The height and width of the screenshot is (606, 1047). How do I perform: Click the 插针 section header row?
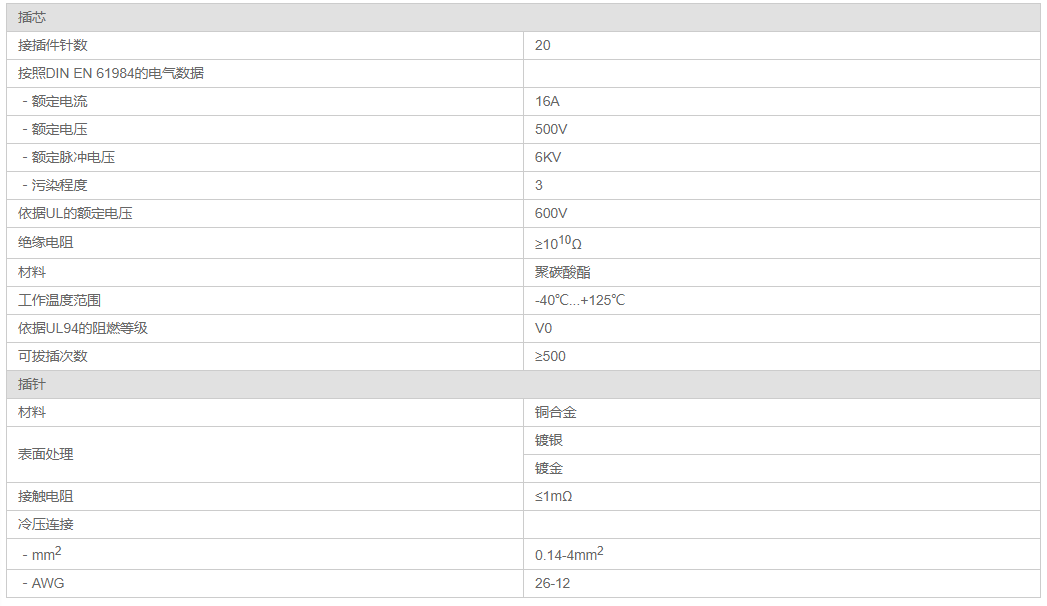(x=32, y=384)
